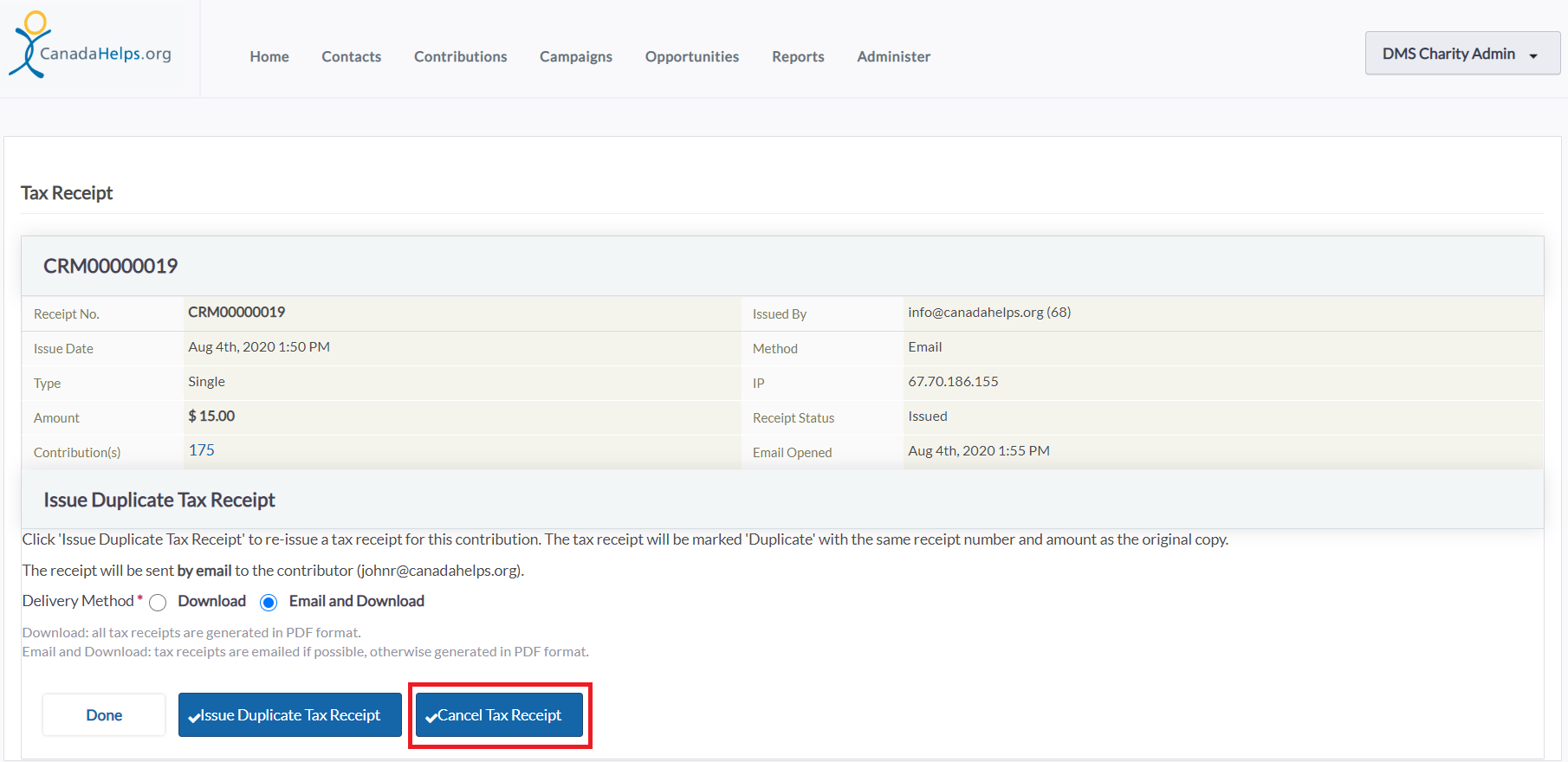
Task: Select the Download delivery method radio button
Action: (158, 603)
